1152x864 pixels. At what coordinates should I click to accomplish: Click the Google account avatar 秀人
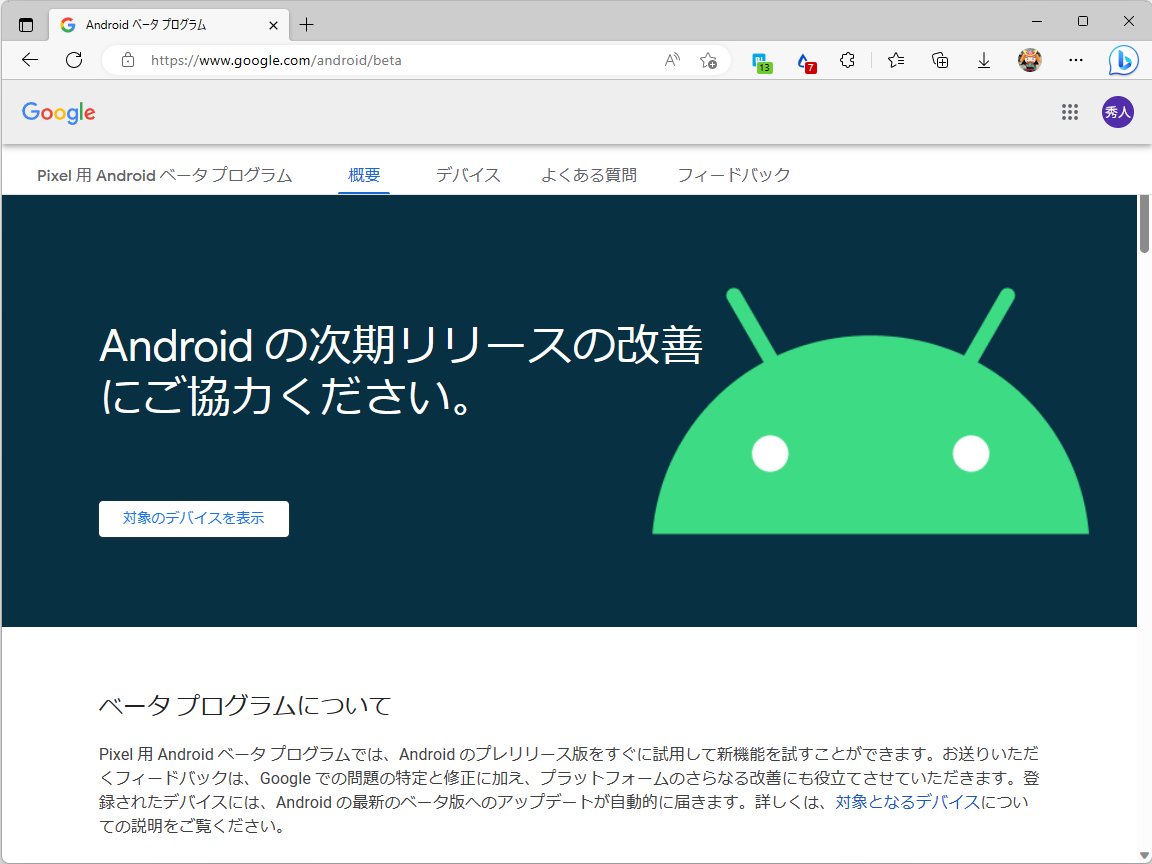tap(1117, 112)
